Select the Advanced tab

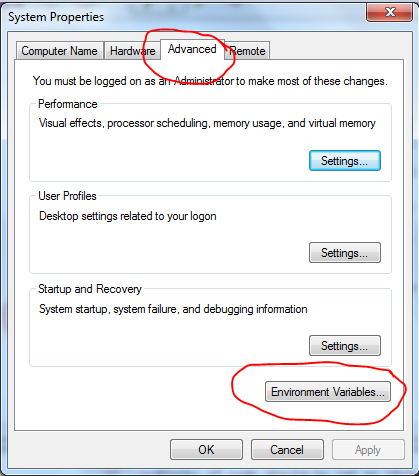[192, 49]
